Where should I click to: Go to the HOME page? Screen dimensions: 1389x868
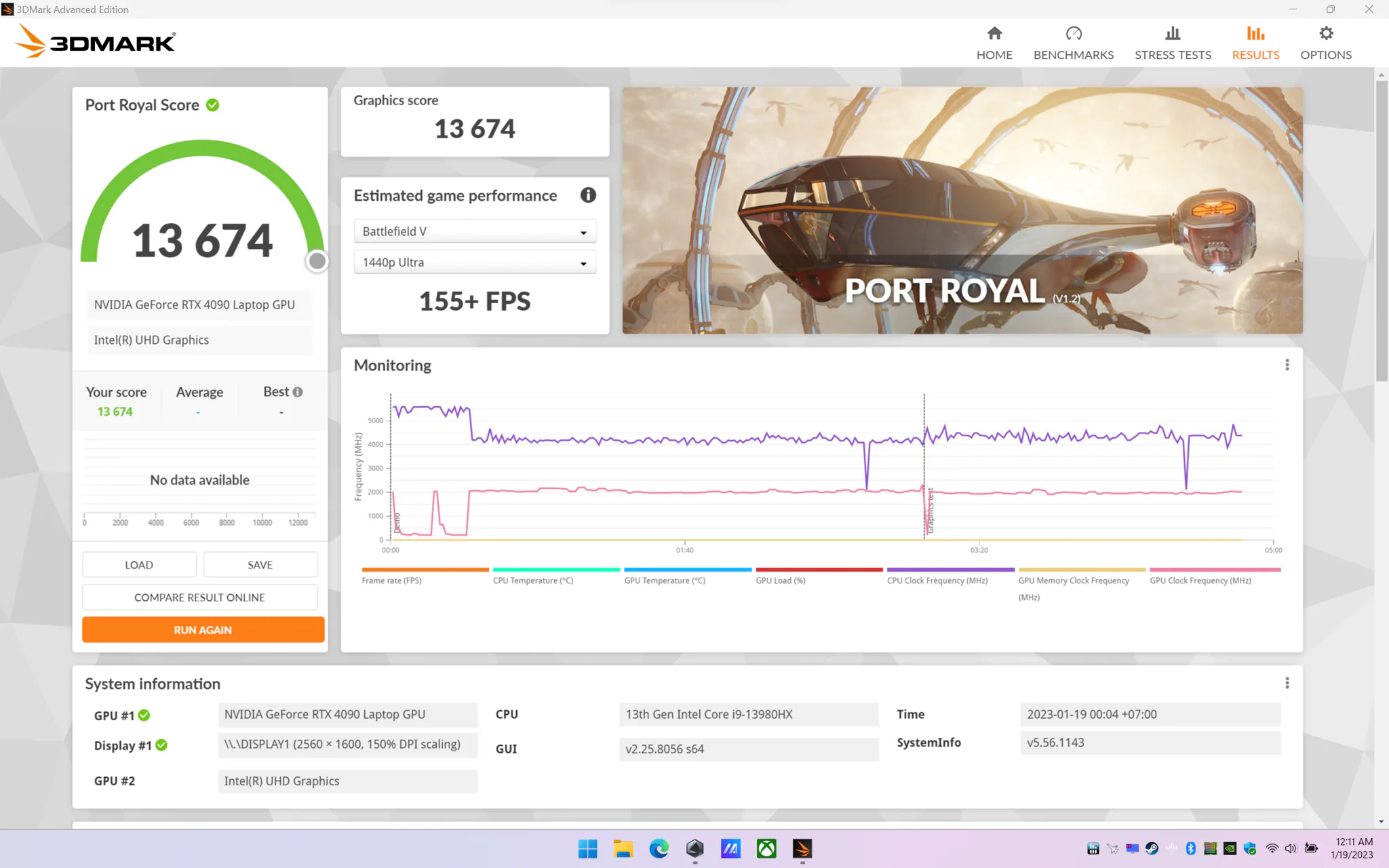coord(994,43)
